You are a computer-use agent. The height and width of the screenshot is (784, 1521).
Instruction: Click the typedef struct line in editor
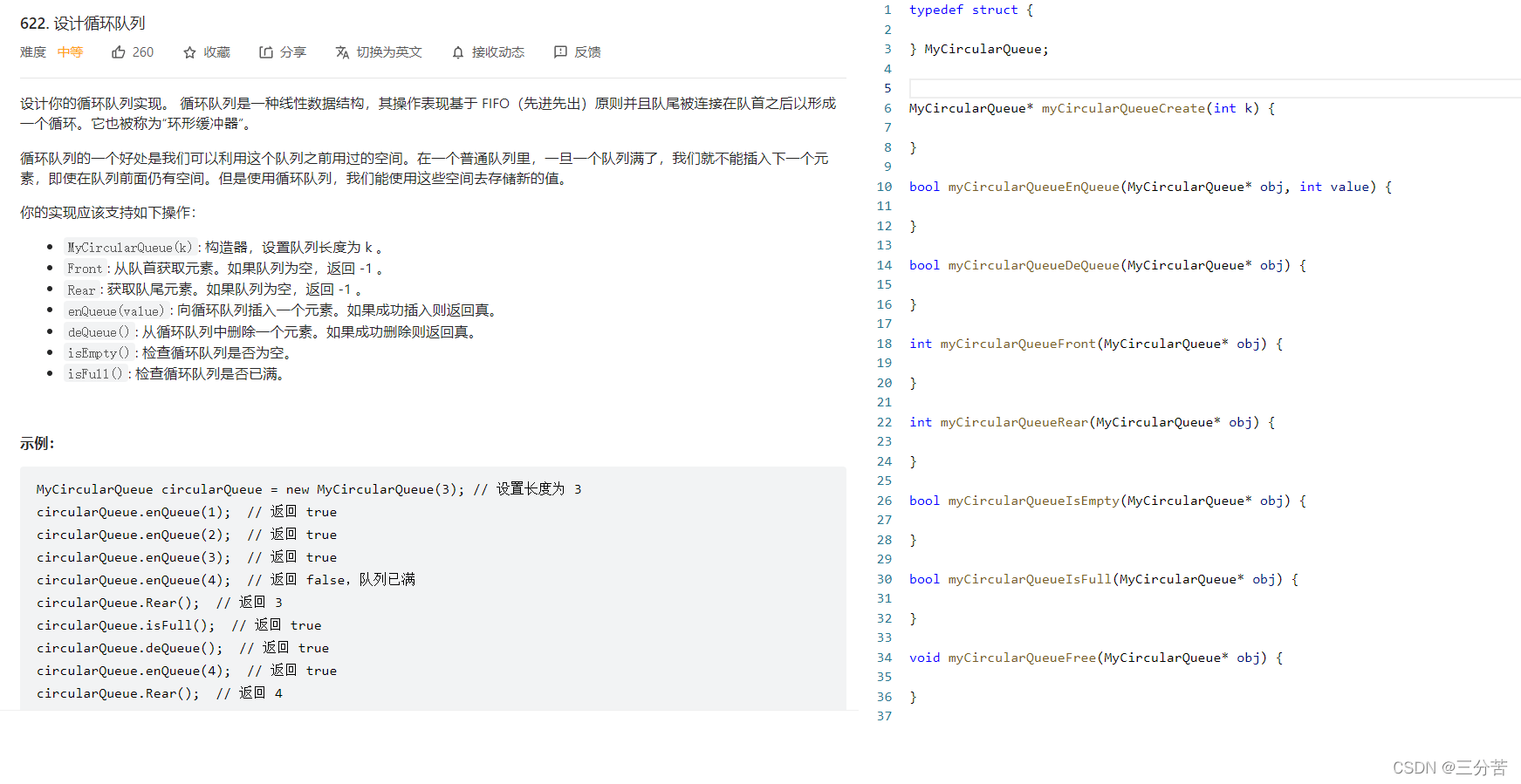click(x=970, y=10)
